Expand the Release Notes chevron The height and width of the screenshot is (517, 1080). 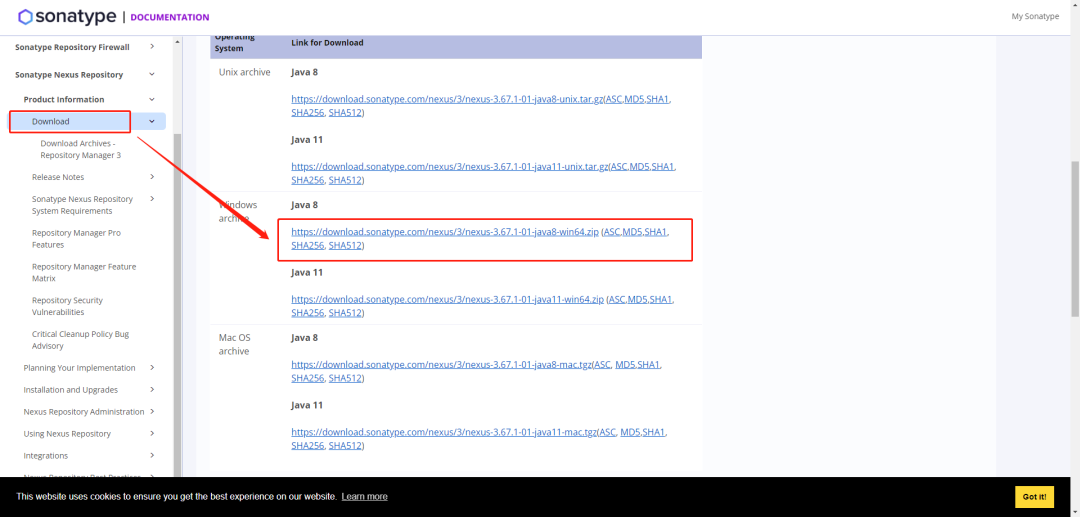point(152,177)
